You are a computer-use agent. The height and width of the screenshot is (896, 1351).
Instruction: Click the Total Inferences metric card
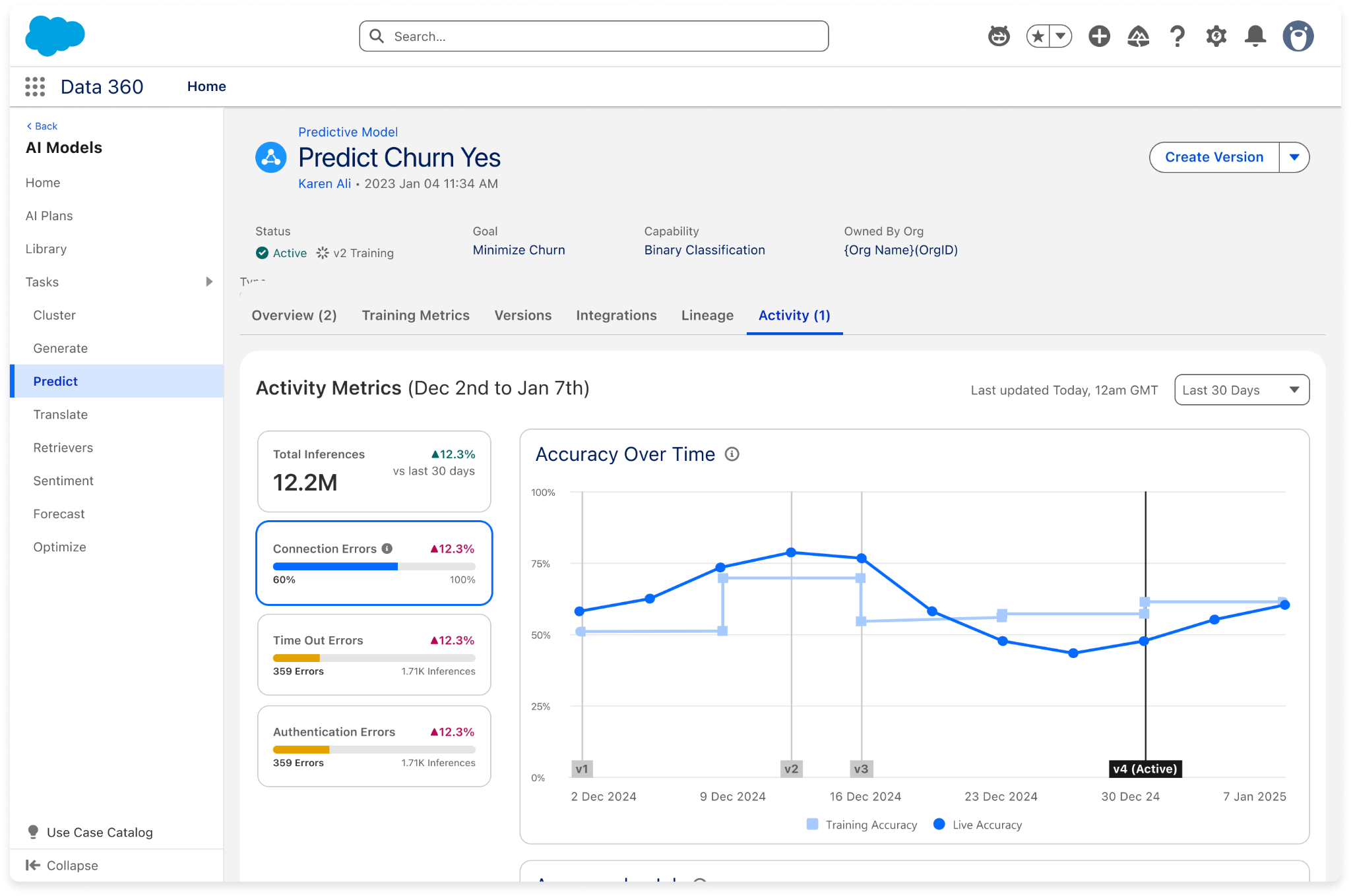tap(374, 471)
